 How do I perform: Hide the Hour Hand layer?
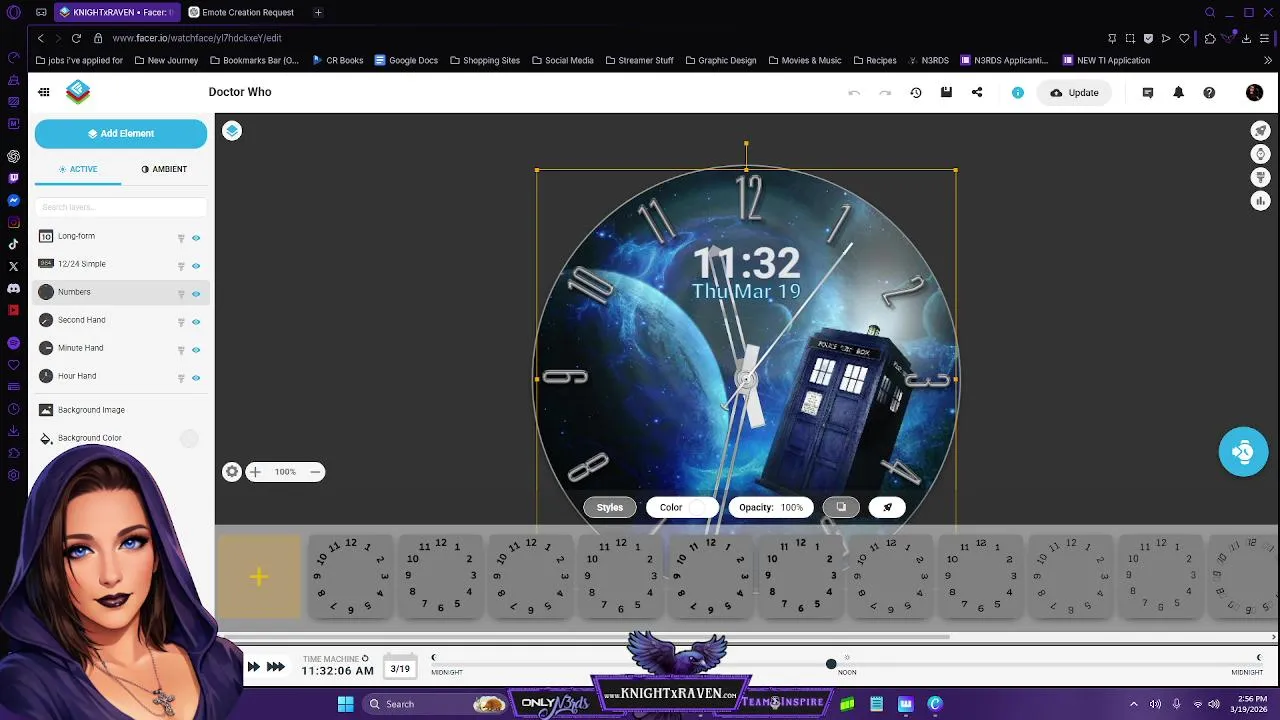pos(196,378)
